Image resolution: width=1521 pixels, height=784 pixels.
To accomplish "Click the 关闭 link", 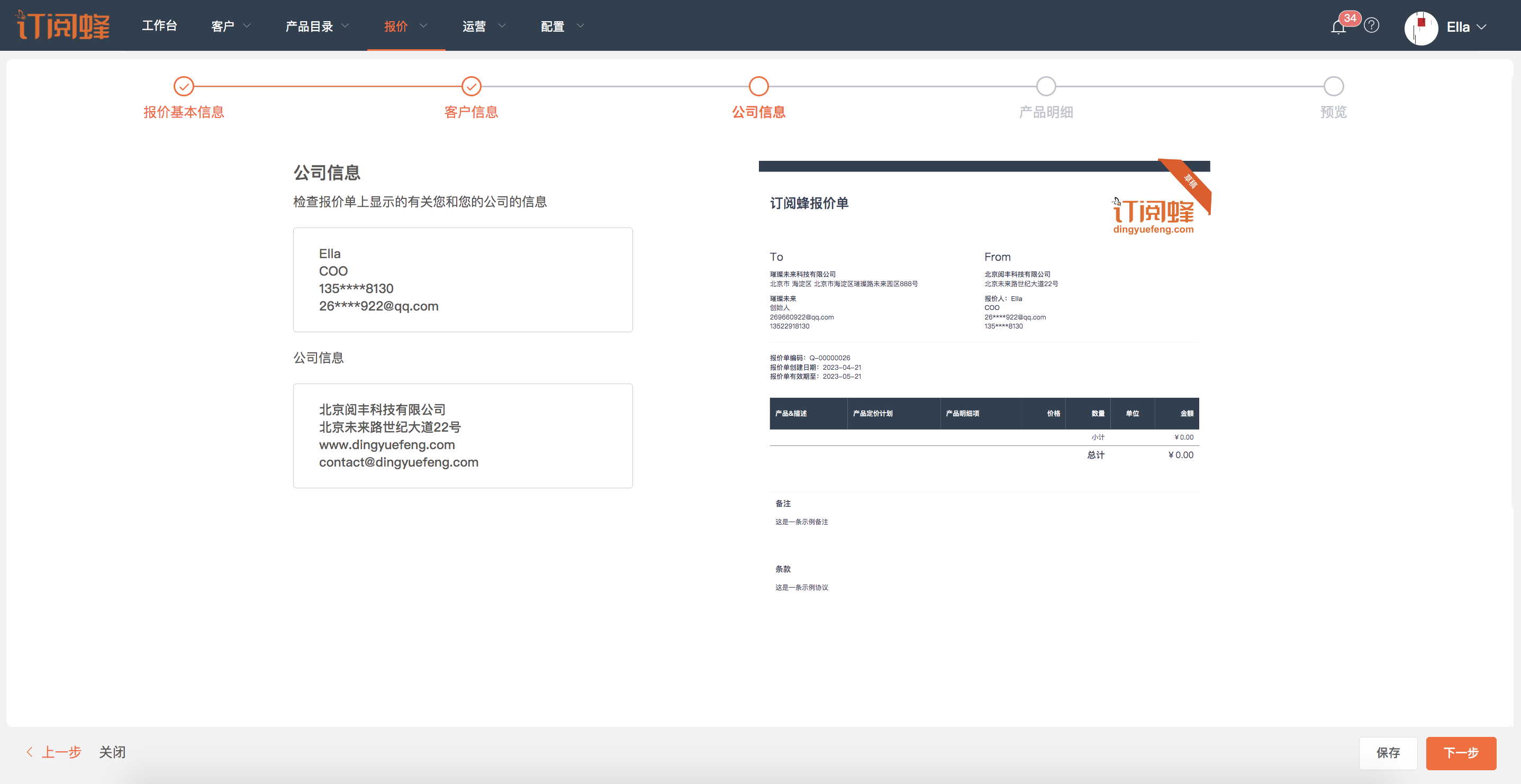I will [x=112, y=752].
